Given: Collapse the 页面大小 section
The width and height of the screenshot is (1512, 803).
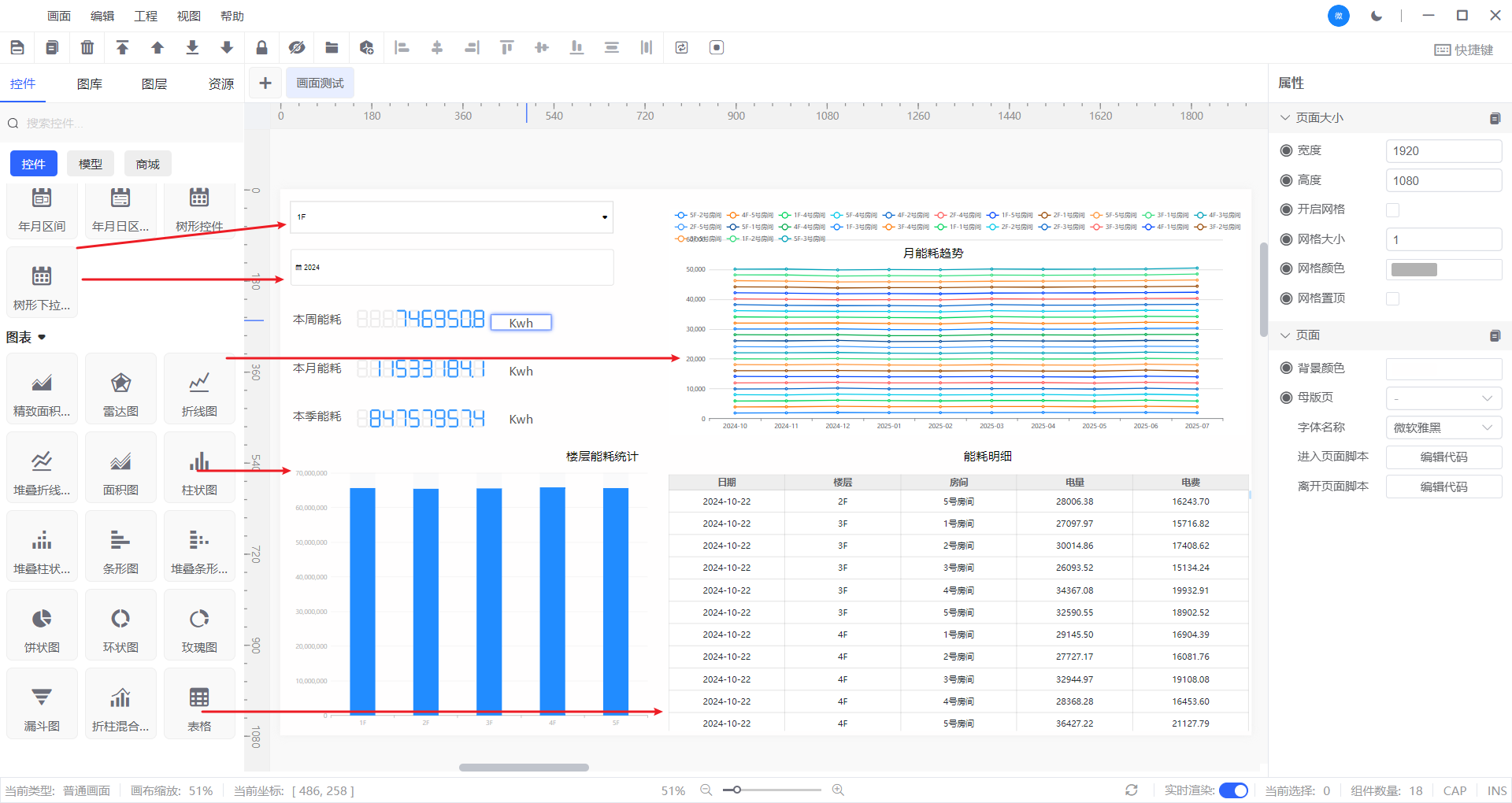Looking at the screenshot, I should point(1285,118).
